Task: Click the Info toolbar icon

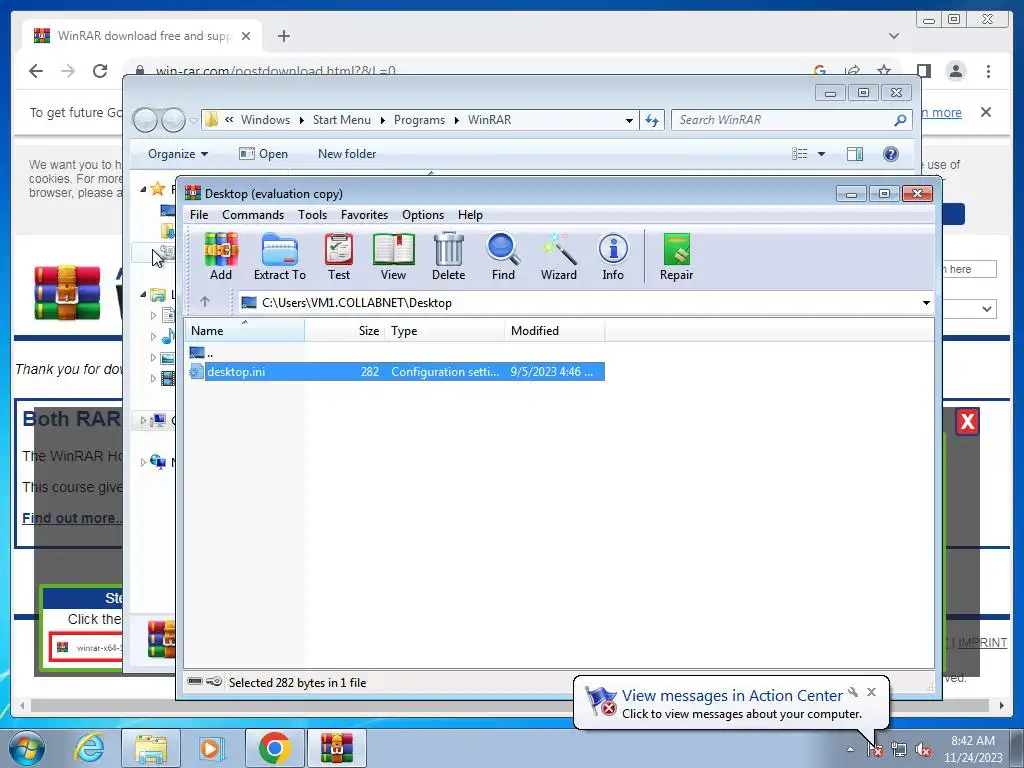Action: pos(613,257)
